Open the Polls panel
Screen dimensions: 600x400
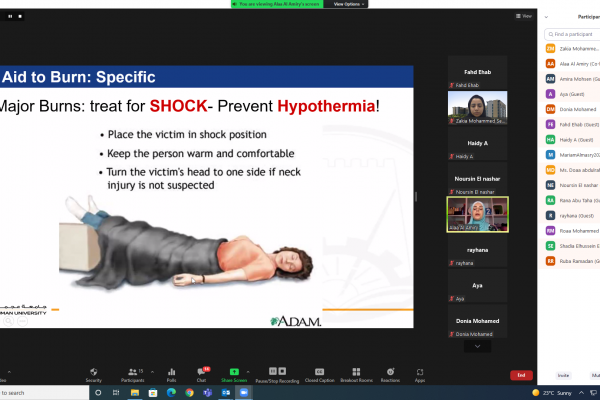[x=171, y=373]
